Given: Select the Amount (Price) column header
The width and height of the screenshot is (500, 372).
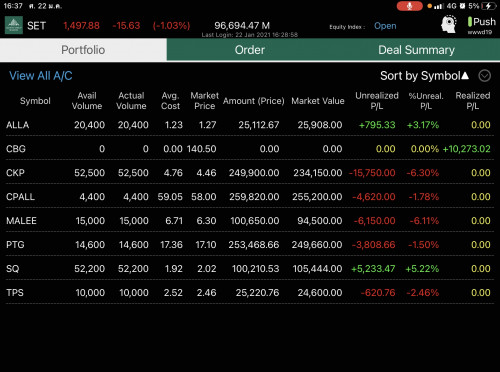Looking at the screenshot, I should coord(254,101).
